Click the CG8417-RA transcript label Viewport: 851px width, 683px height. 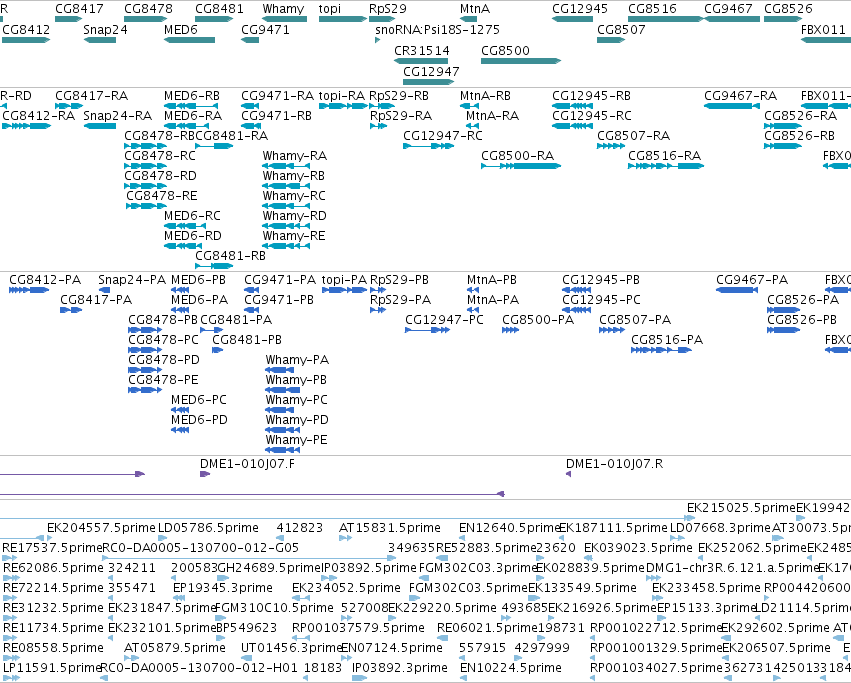pos(92,96)
